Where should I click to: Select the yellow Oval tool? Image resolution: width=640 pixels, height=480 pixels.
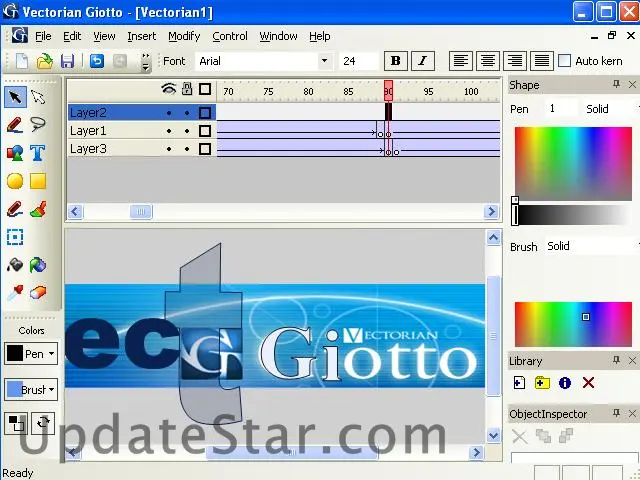tap(15, 181)
